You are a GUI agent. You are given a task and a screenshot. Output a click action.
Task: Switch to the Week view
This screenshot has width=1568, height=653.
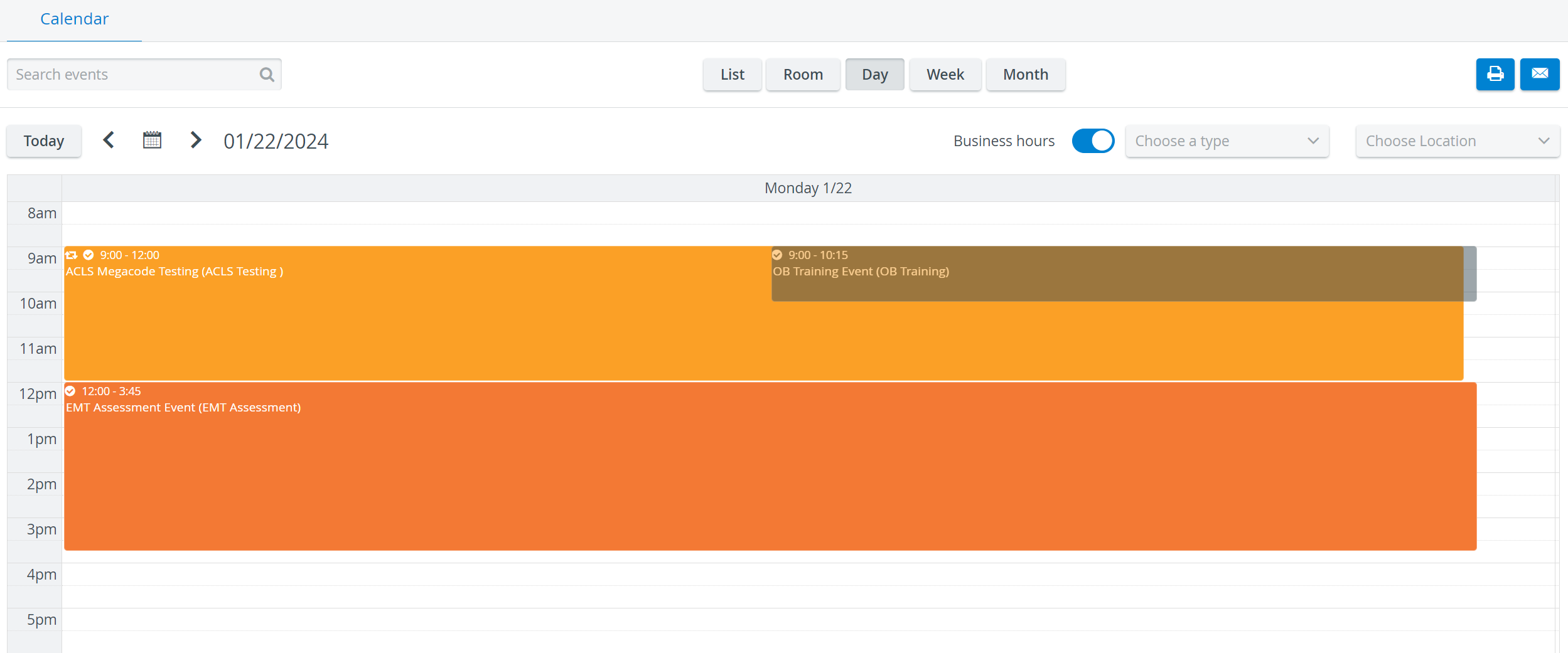coord(945,75)
